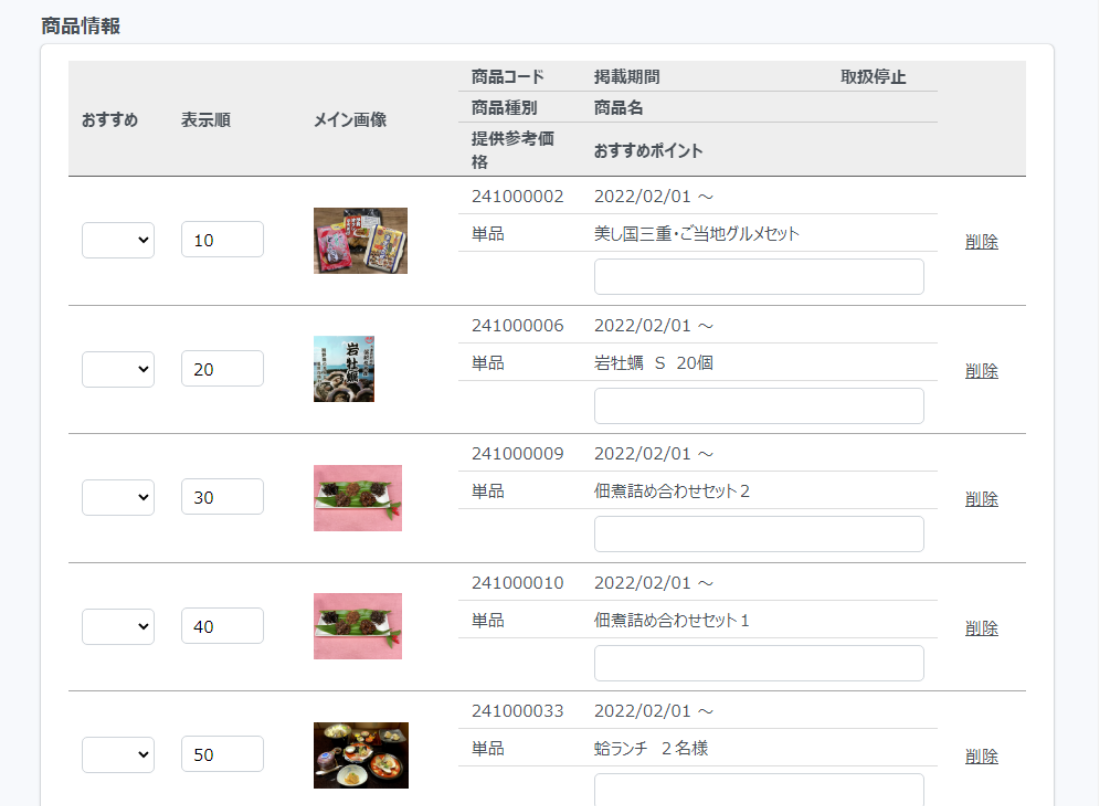Click the display order field showing 10
This screenshot has height=806, width=1100.
[x=222, y=240]
